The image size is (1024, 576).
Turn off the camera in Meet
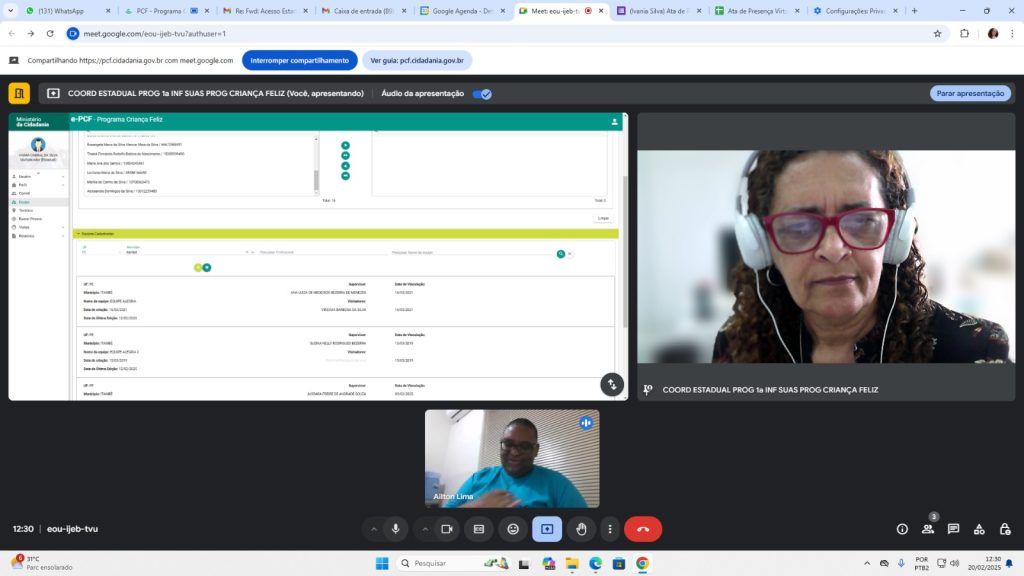[x=447, y=529]
